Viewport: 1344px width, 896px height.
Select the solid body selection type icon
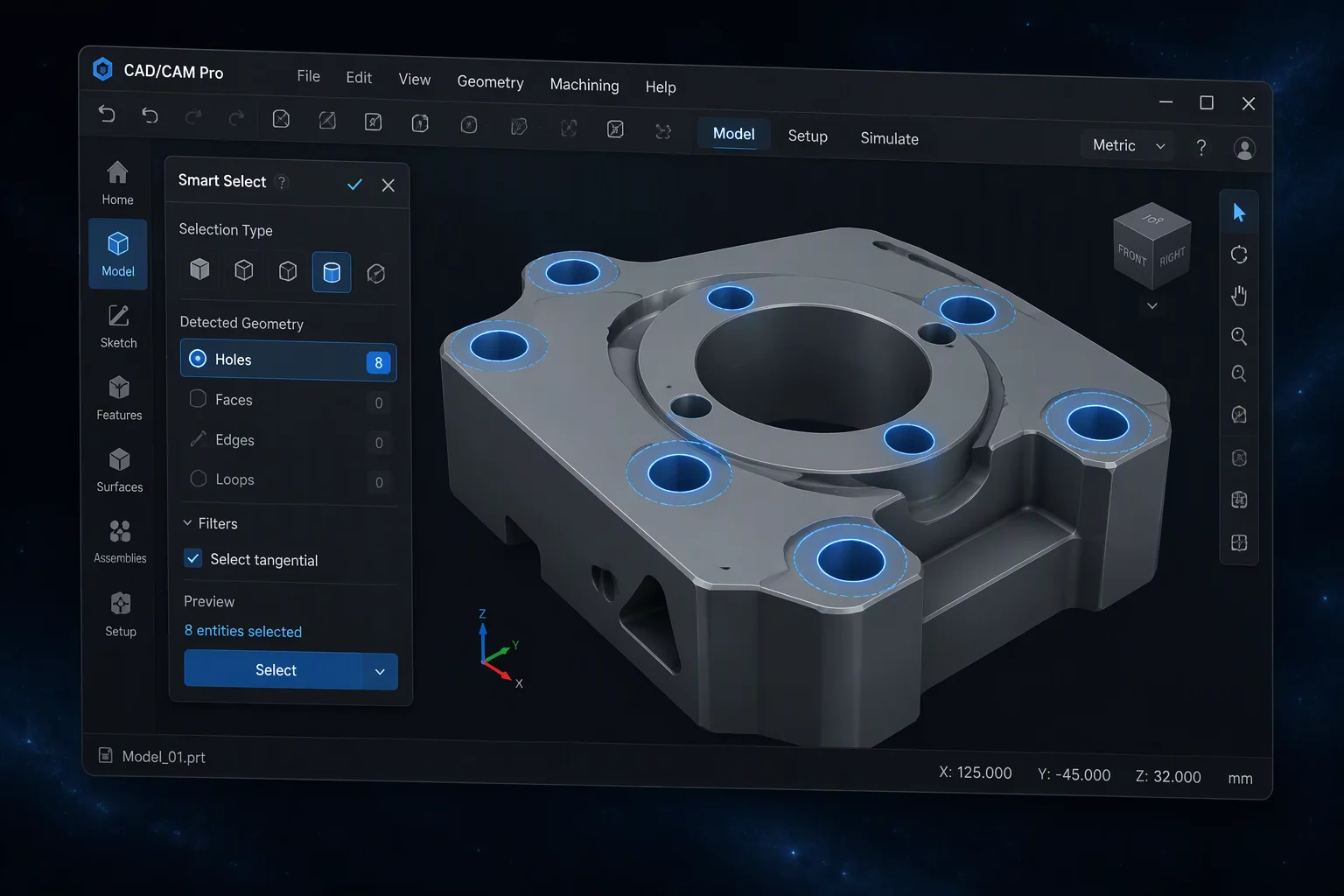[199, 269]
